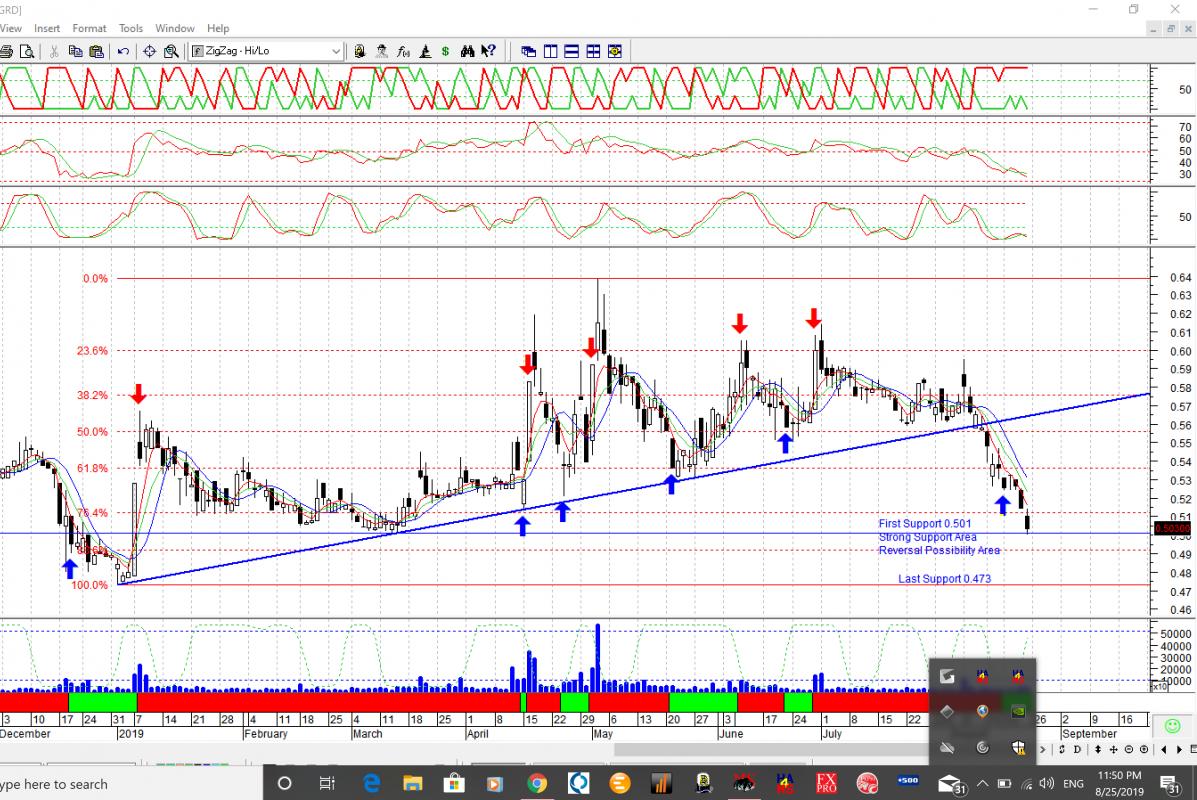The image size is (1197, 800).
Task: Click the zoom out minus circle
Action: pyautogui.click(x=1129, y=750)
